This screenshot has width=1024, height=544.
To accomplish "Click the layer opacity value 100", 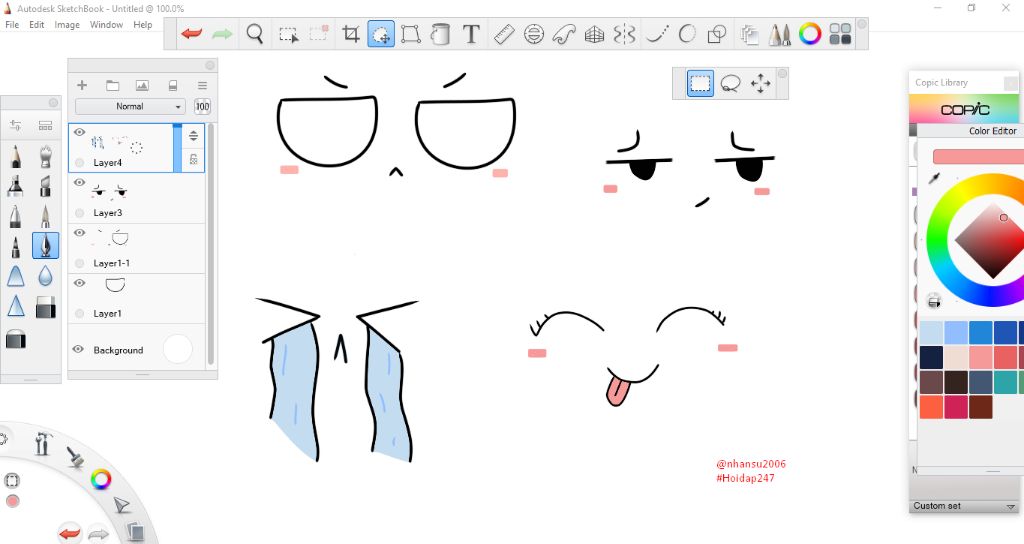I will (x=202, y=106).
